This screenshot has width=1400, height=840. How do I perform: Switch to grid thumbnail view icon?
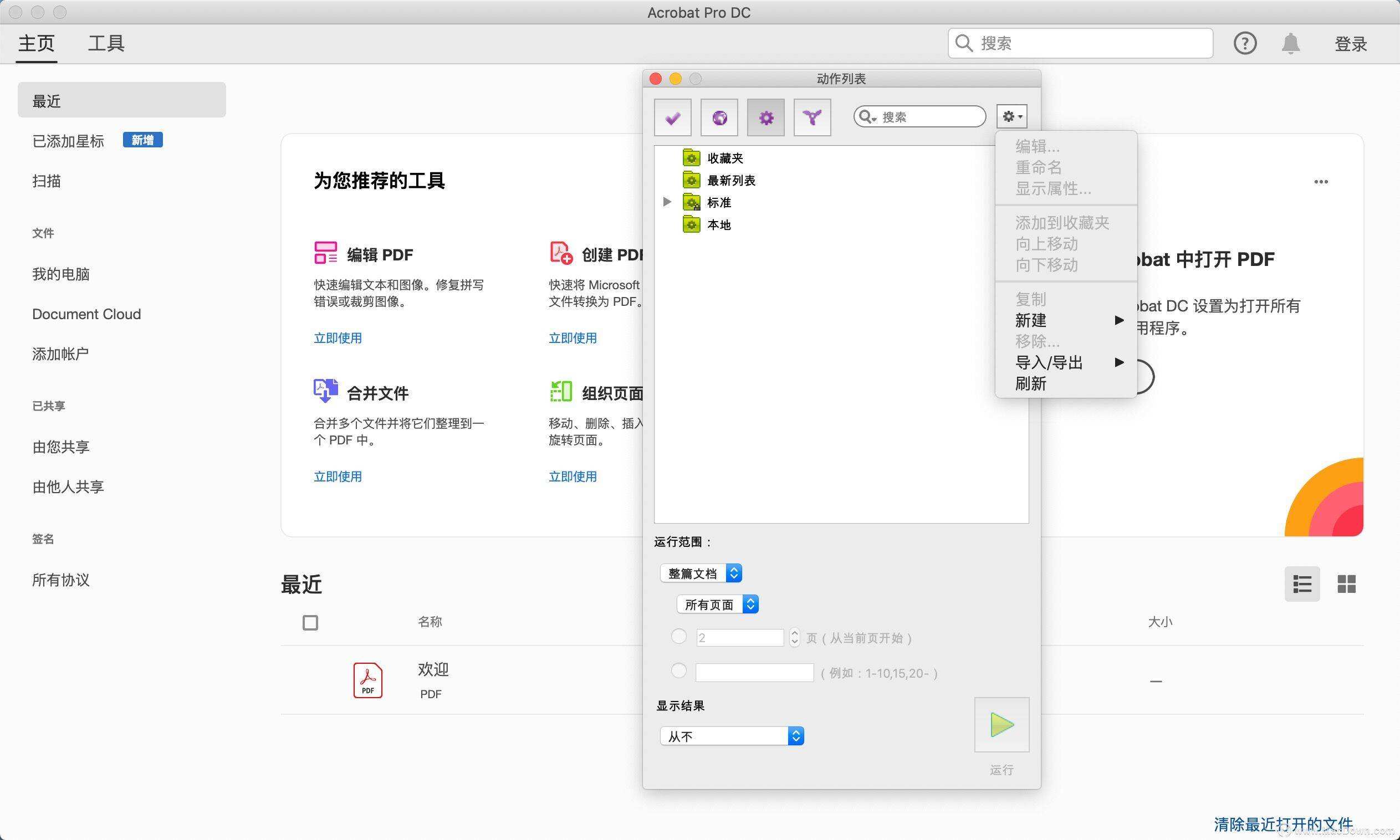[x=1346, y=583]
